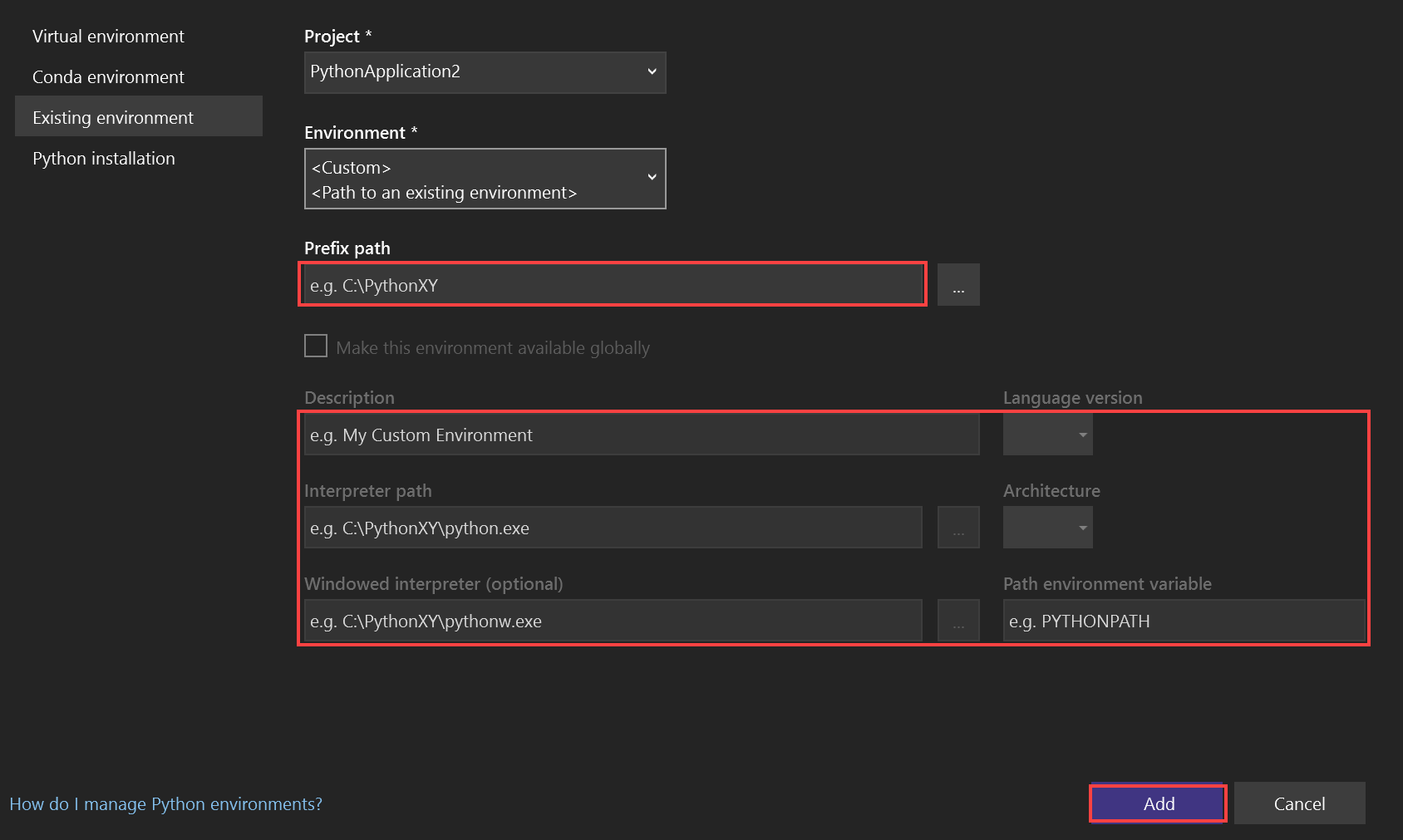Click the Description input field
1403x840 pixels.
click(640, 434)
